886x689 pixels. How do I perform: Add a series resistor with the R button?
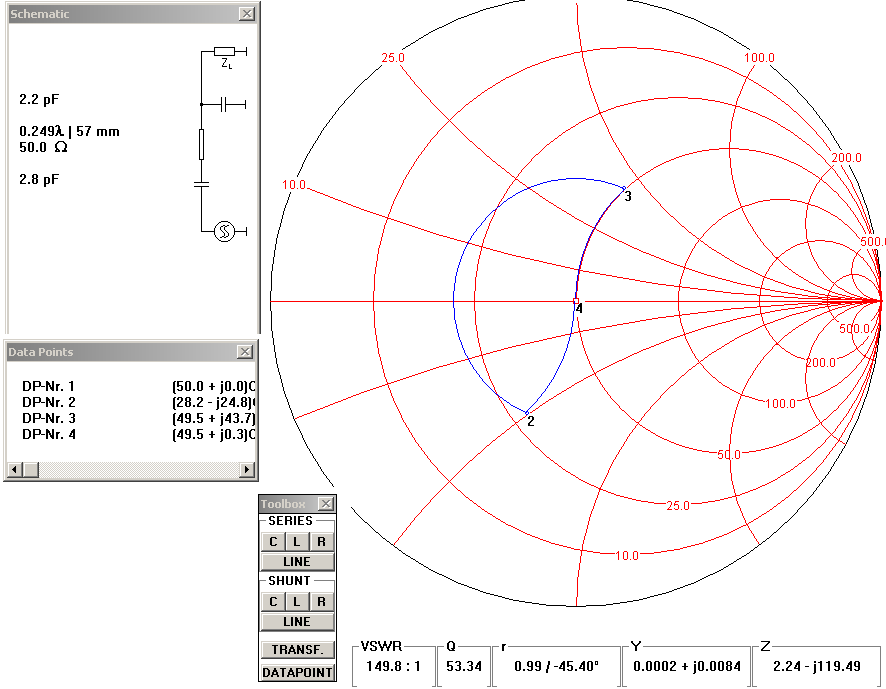pos(322,541)
